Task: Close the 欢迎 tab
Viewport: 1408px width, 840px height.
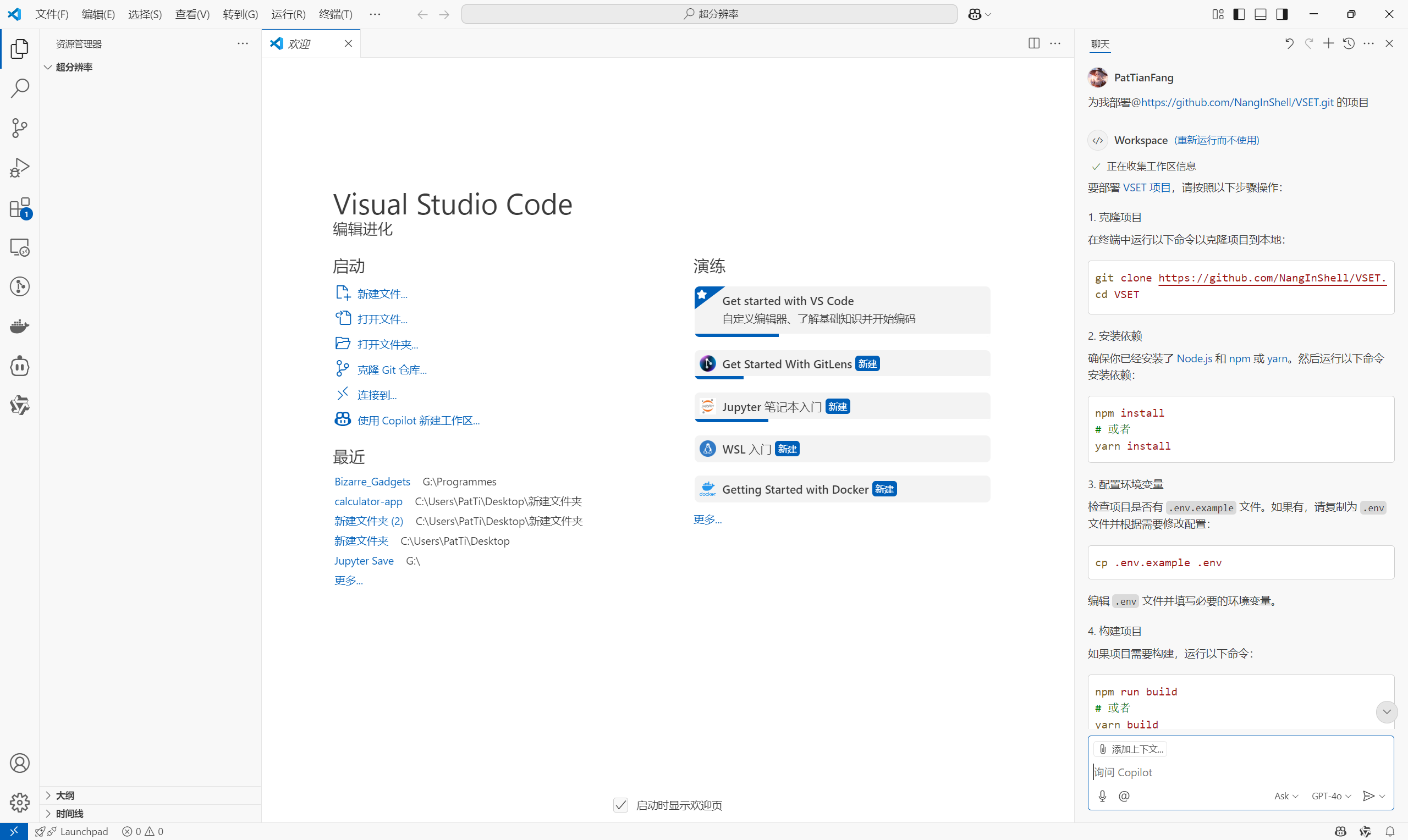Action: pos(348,43)
